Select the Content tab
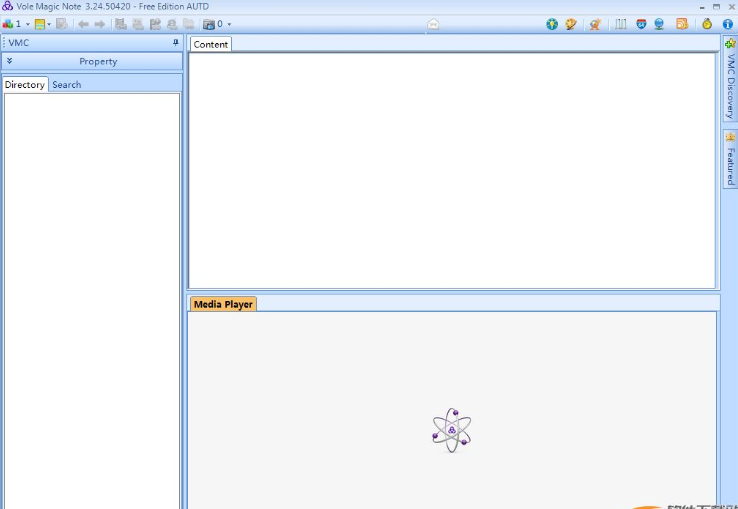This screenshot has height=509, width=738. [210, 44]
